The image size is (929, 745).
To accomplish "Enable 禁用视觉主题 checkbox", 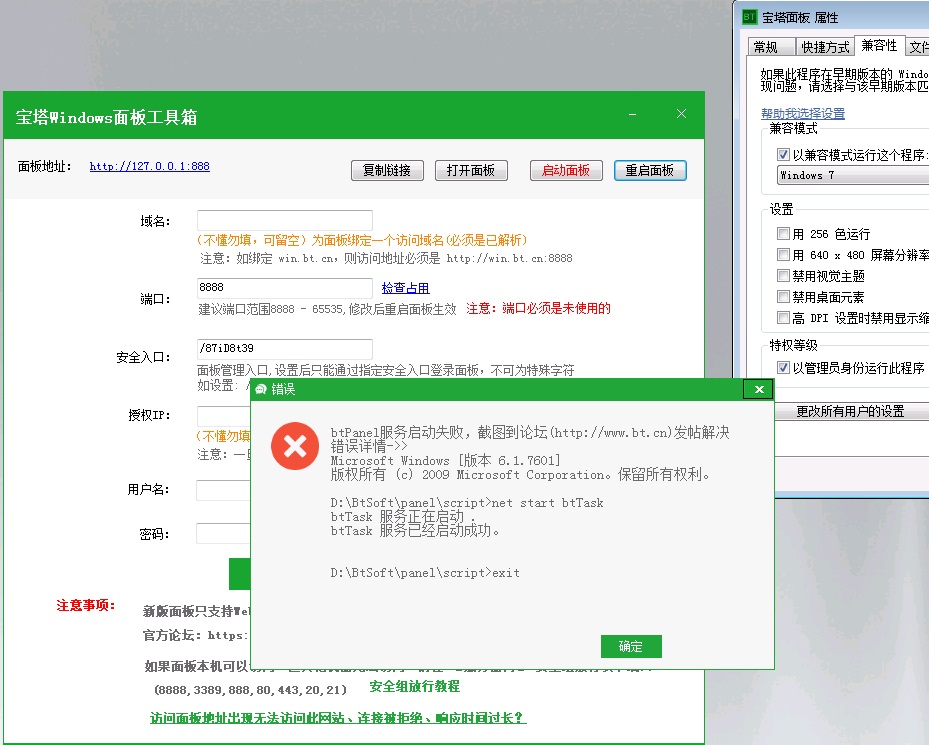I will pos(783,275).
